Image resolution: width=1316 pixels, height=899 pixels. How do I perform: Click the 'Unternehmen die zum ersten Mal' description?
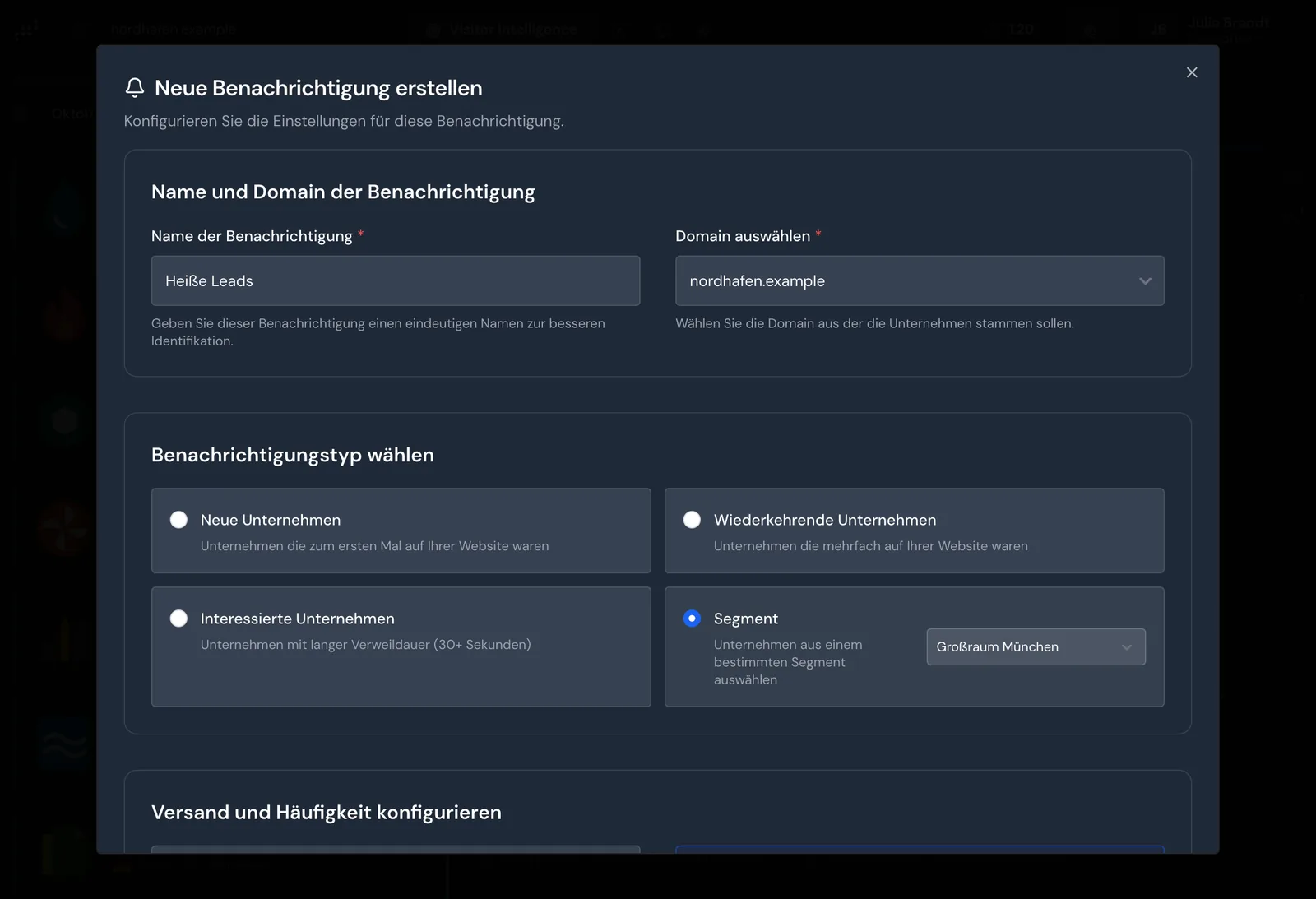coord(374,545)
